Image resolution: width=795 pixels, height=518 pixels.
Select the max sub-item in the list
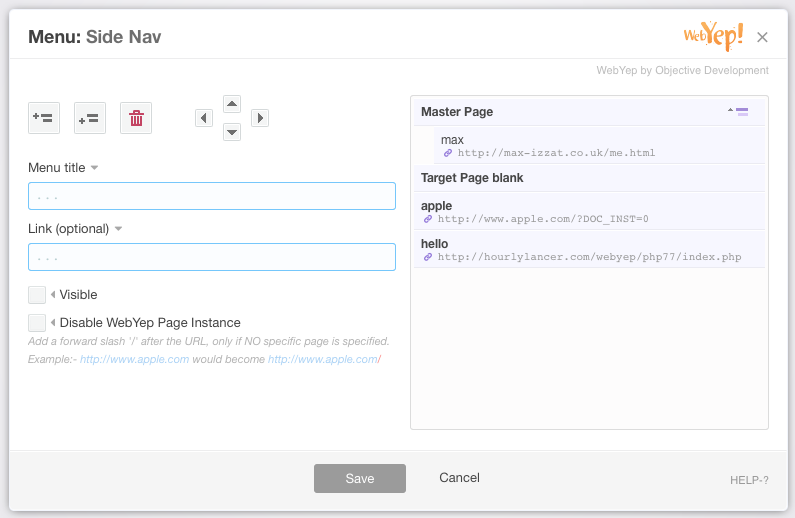click(599, 145)
